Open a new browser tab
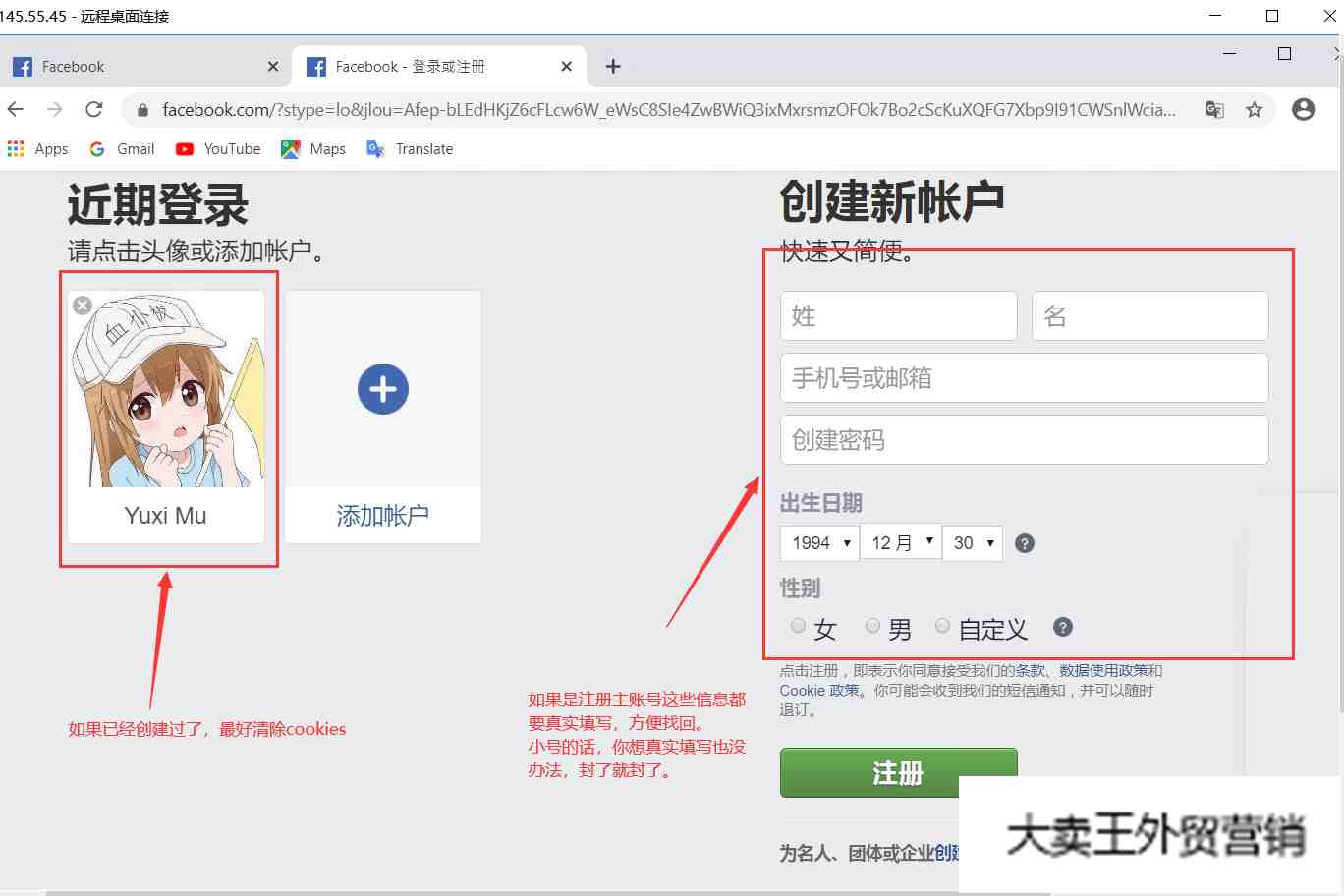Screen dimensions: 1344x896 pos(613,66)
